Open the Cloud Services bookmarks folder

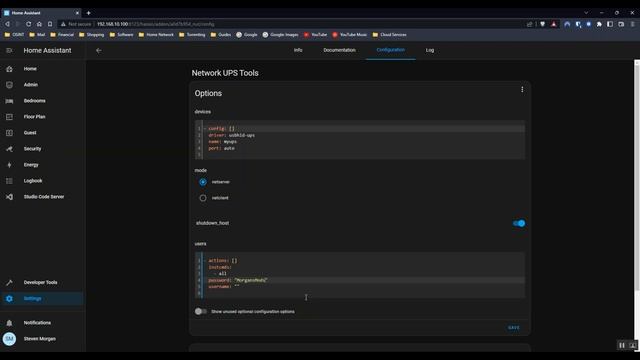(x=389, y=35)
